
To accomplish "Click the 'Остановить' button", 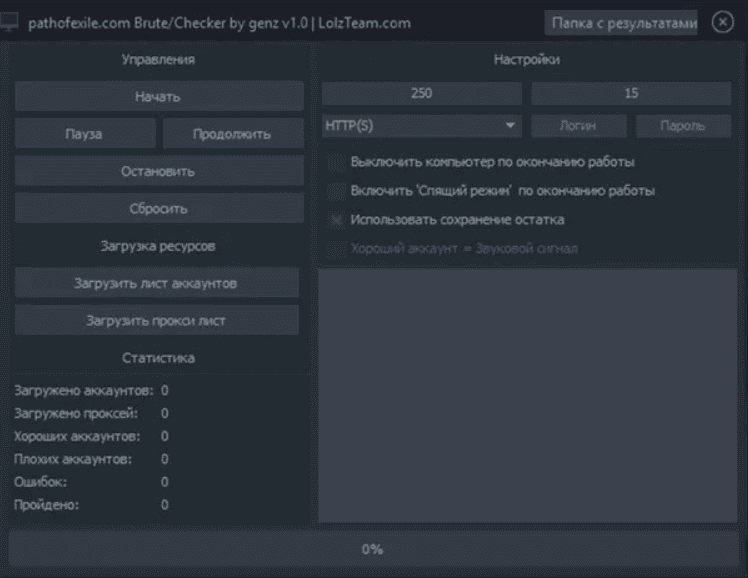I will point(159,171).
